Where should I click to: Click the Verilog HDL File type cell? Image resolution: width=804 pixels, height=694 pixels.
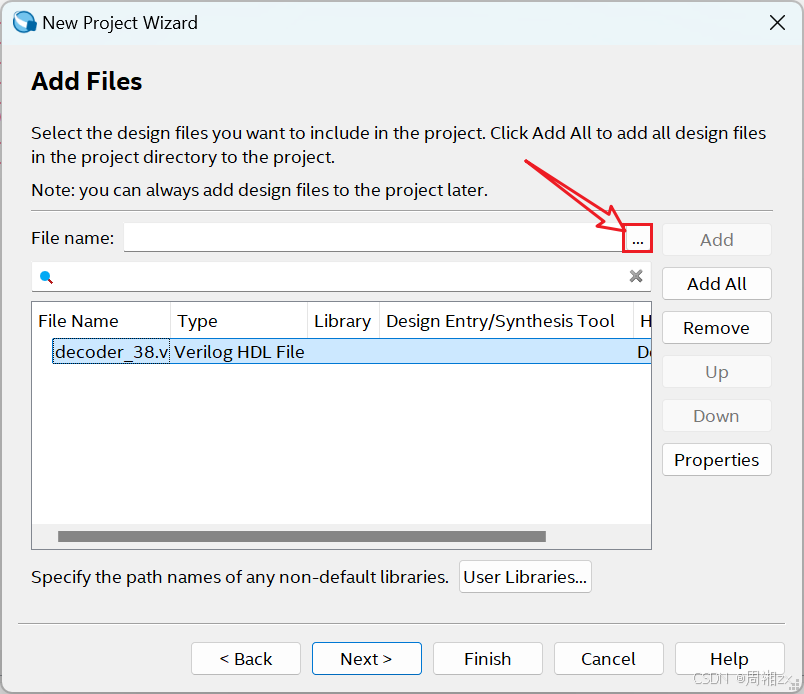239,352
